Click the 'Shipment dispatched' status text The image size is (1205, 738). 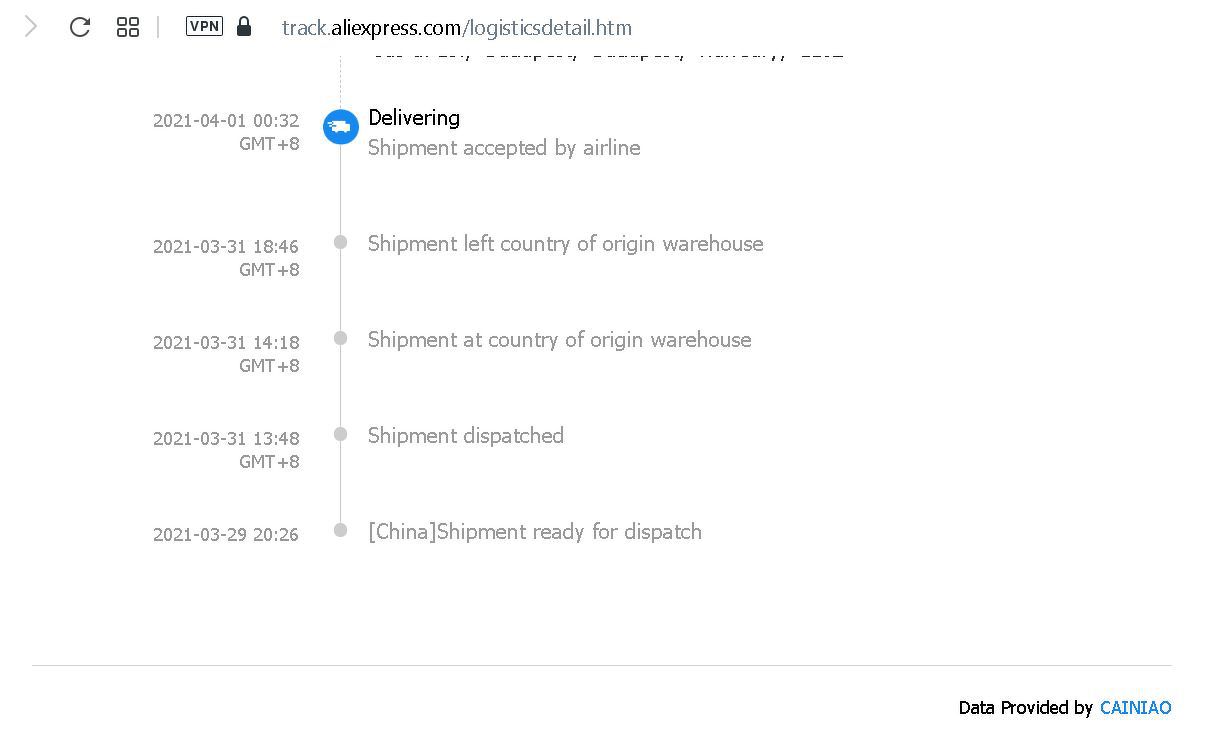point(466,436)
